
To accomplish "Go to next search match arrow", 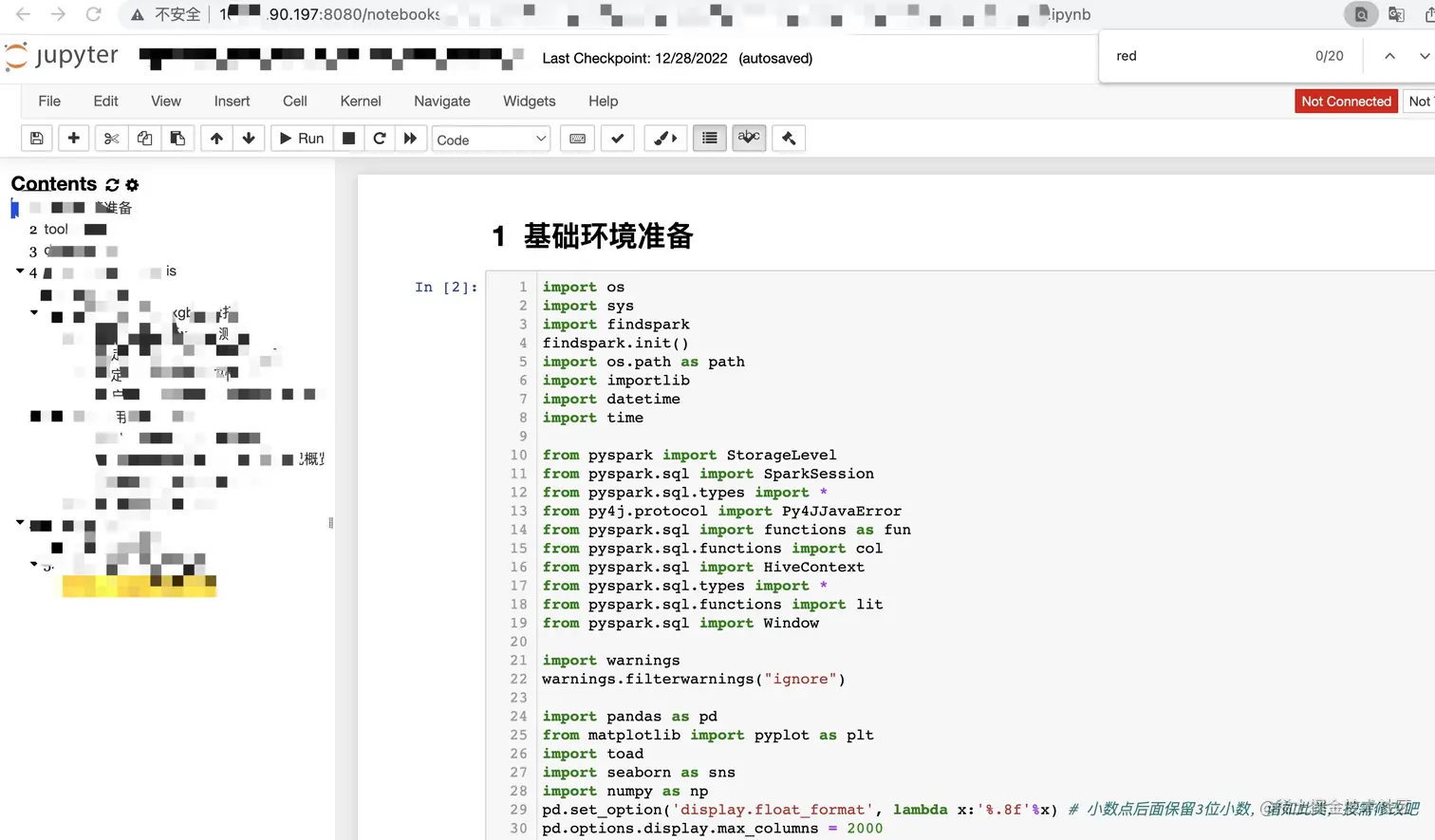I will 1424,56.
